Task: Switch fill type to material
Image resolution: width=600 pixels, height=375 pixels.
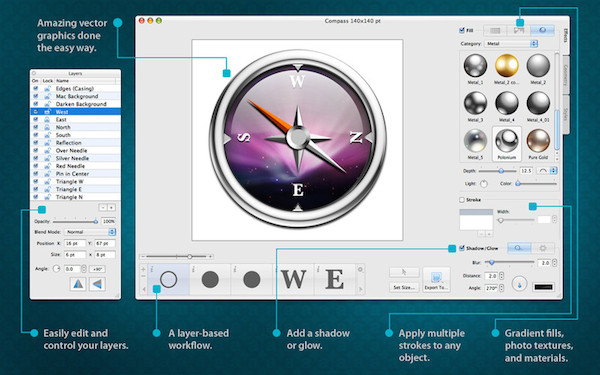Action: (542, 30)
